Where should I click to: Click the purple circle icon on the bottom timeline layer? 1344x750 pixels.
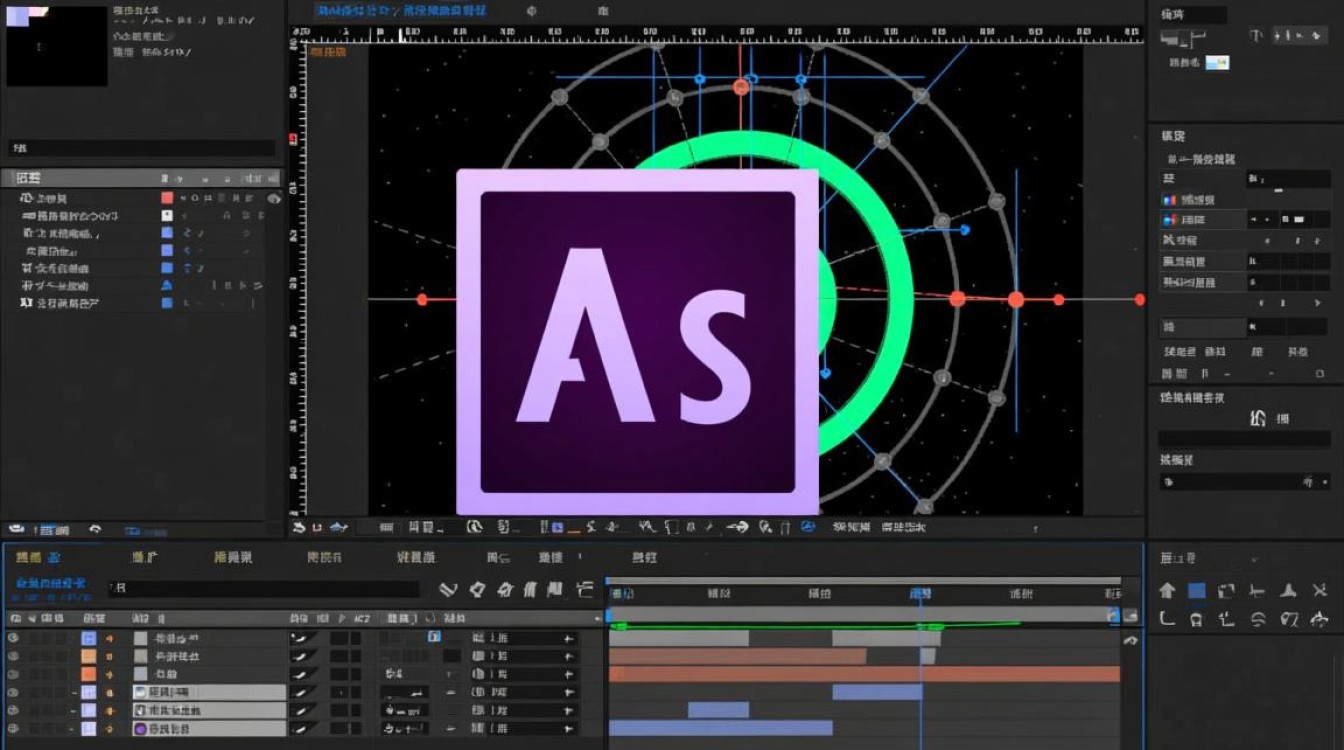pyautogui.click(x=141, y=729)
